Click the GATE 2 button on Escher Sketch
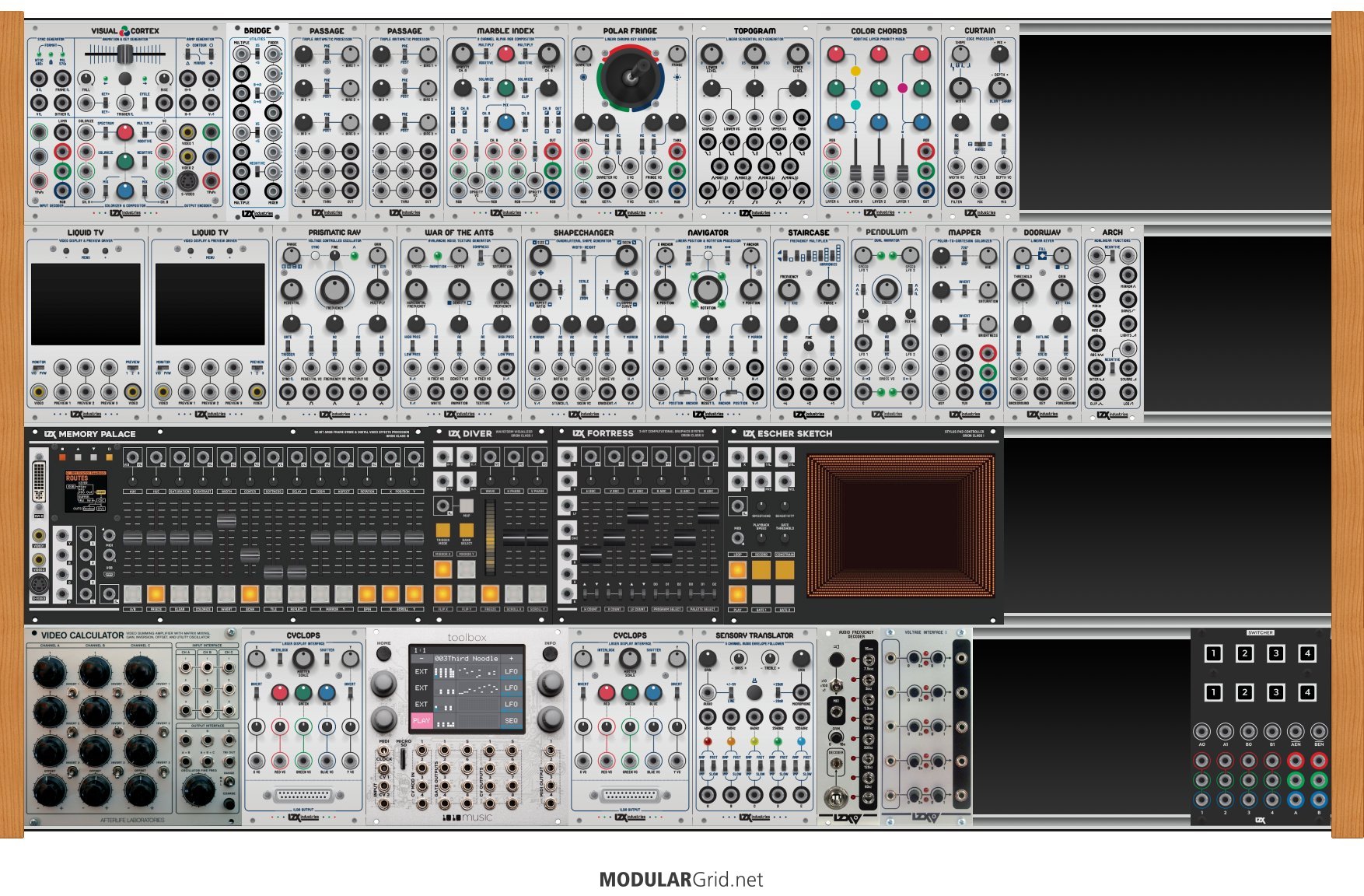 (785, 595)
